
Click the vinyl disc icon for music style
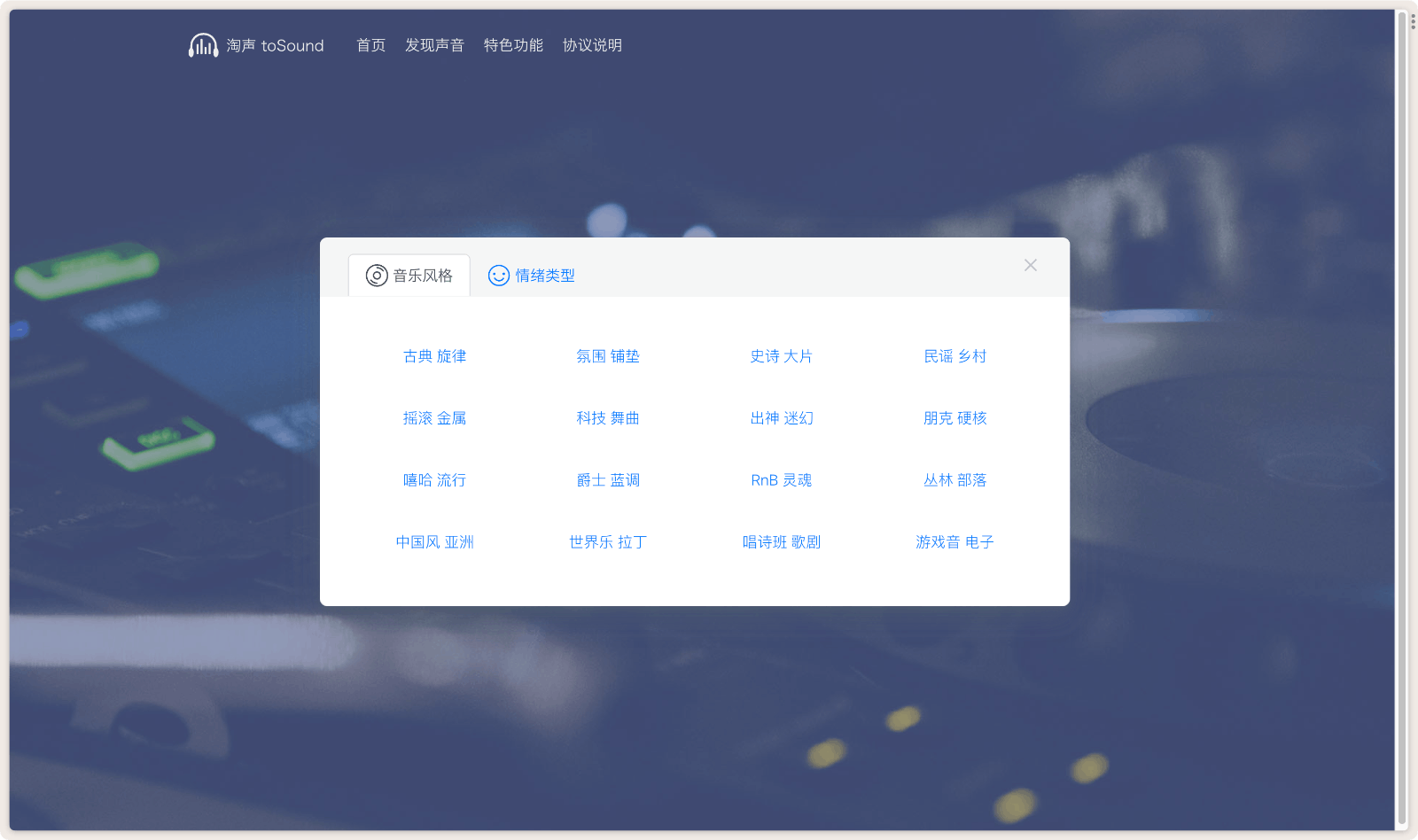[377, 276]
